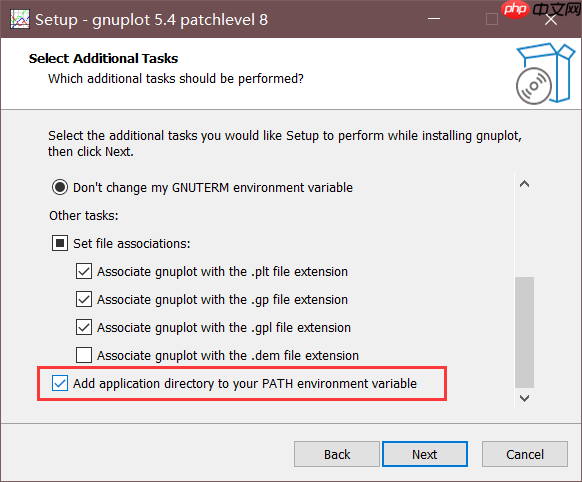582x482 pixels.
Task: Click the scrollbar track above the thumb
Action: (524, 235)
